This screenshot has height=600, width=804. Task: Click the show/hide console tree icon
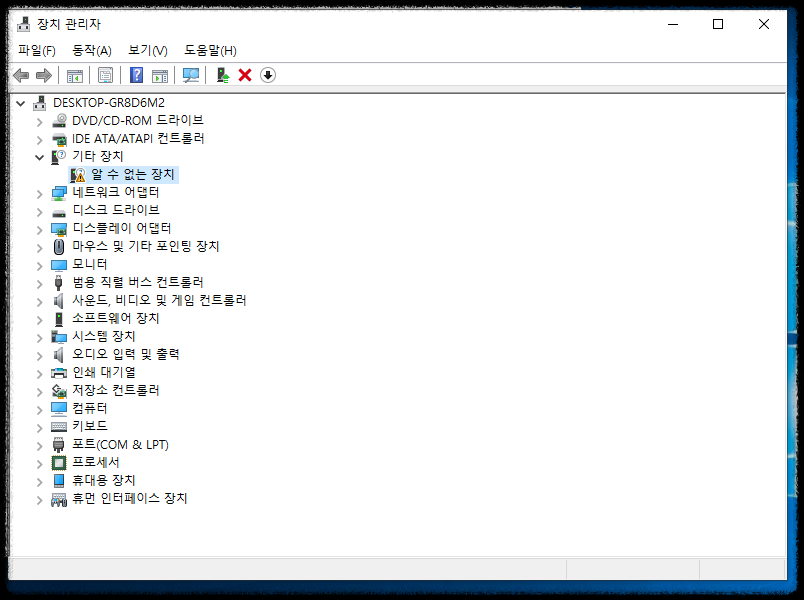coord(75,75)
